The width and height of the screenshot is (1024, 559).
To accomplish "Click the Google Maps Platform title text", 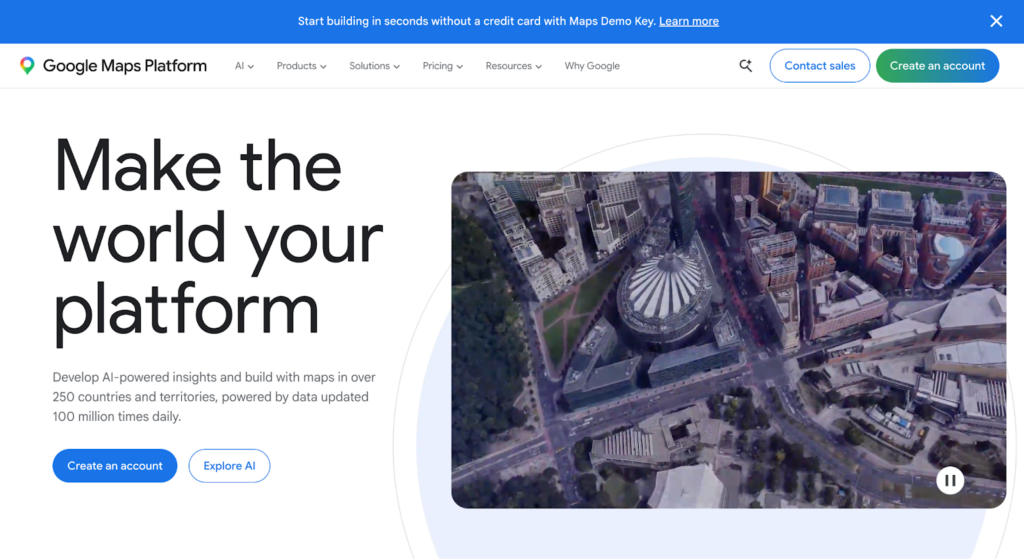I will [125, 65].
